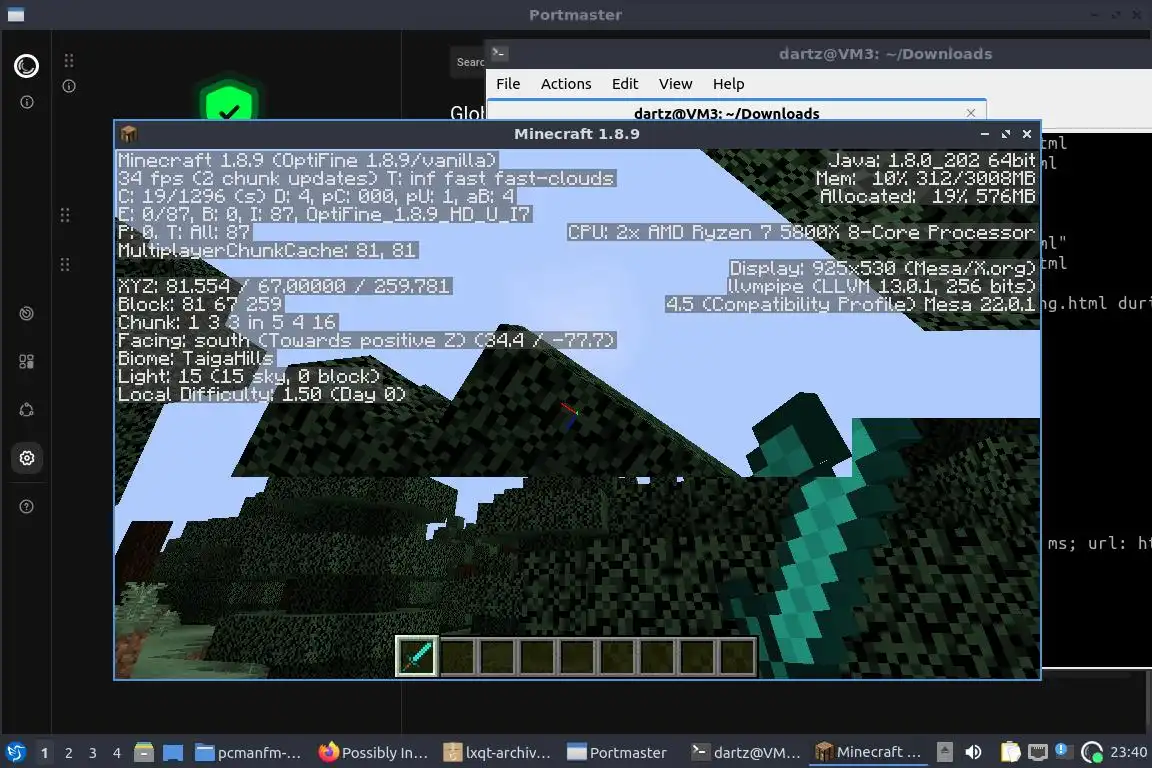The image size is (1152, 768).
Task: Click the 'Block: 81 67 259' debug line
Action: coord(201,304)
